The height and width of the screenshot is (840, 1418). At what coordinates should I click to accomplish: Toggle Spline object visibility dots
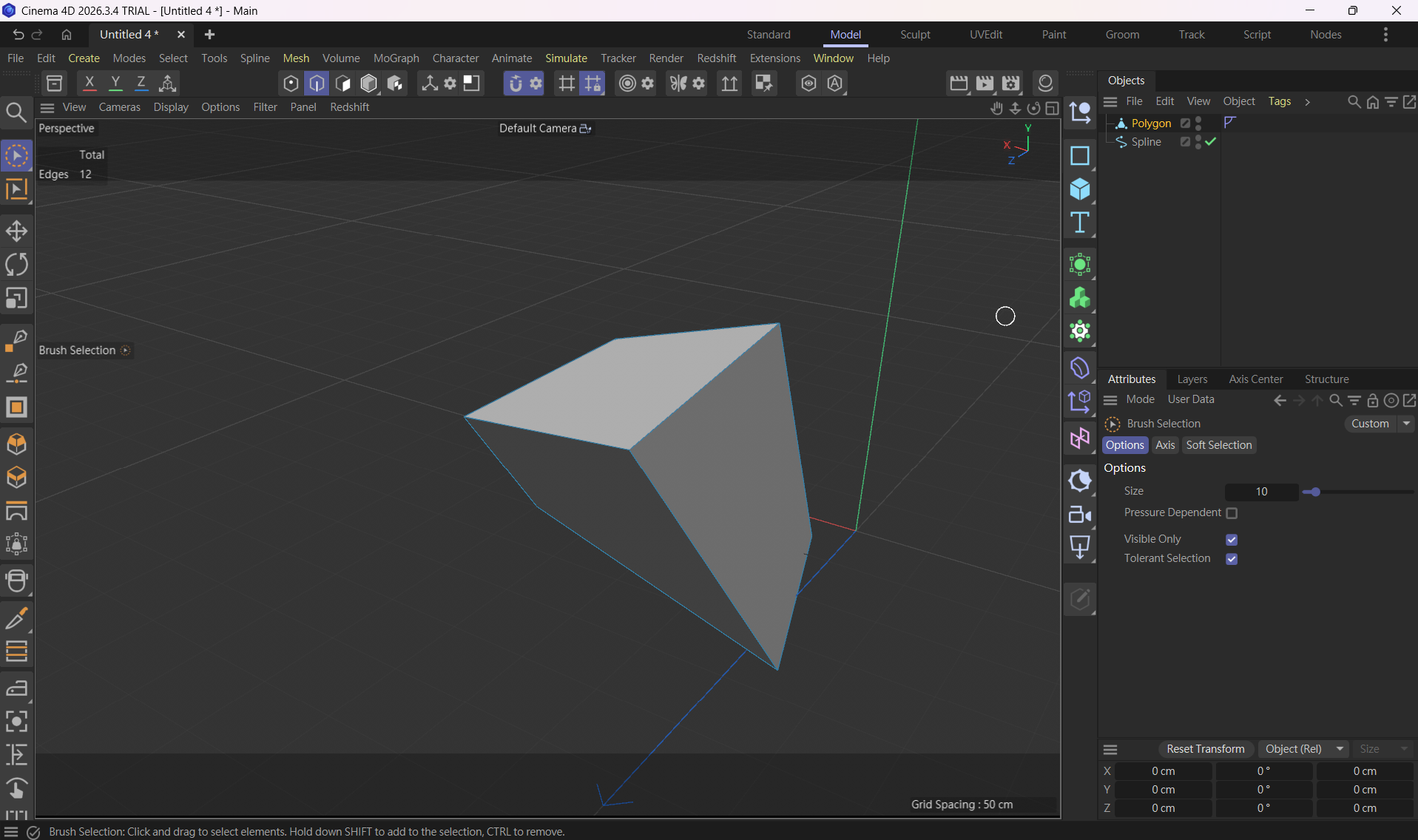(x=1199, y=142)
